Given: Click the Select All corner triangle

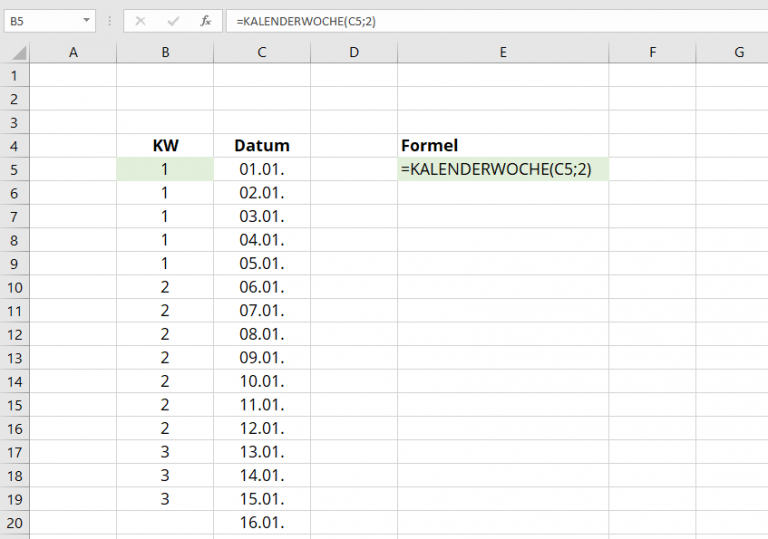Looking at the screenshot, I should (15, 52).
